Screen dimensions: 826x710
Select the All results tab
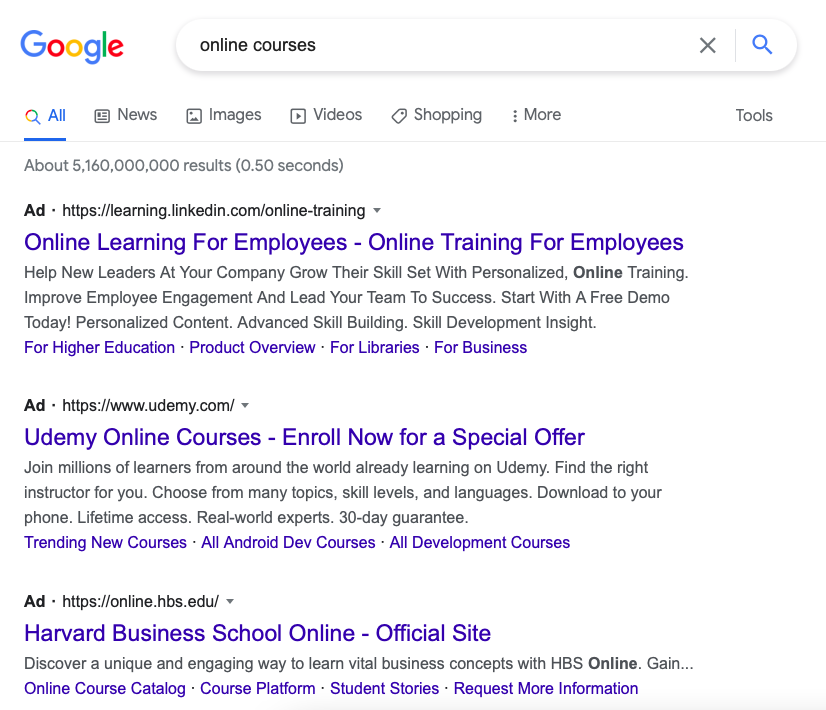click(46, 115)
